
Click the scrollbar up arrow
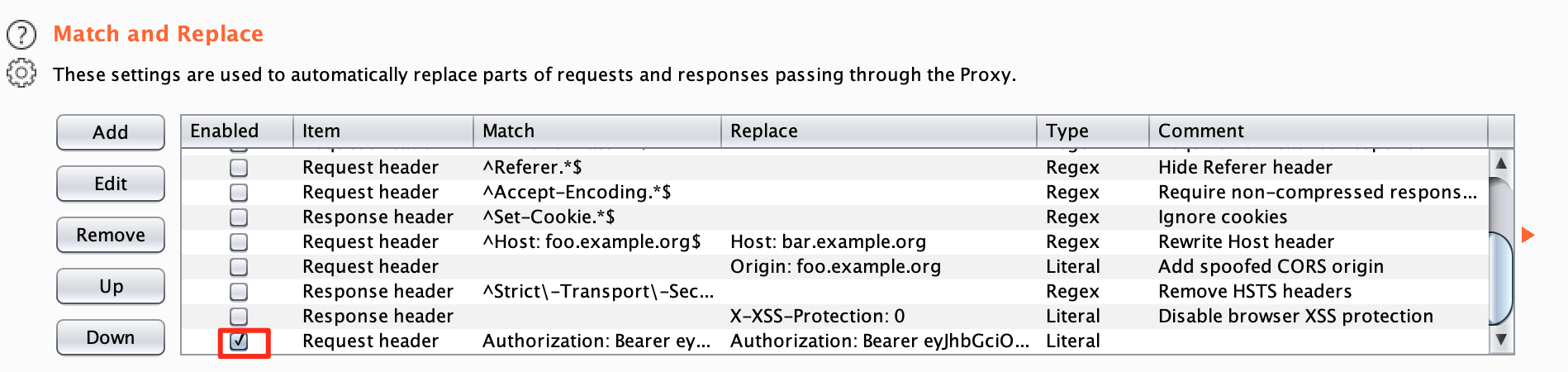pyautogui.click(x=1501, y=163)
